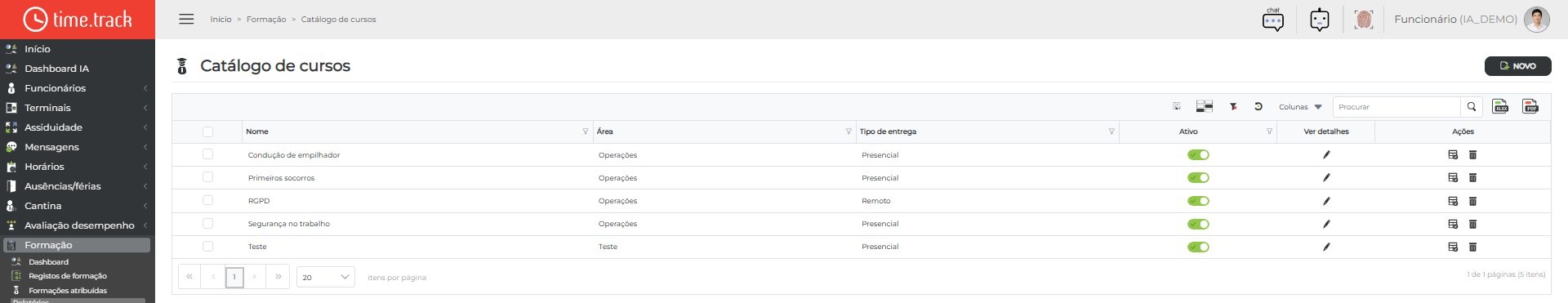Click the NOVO button

pos(1517,66)
